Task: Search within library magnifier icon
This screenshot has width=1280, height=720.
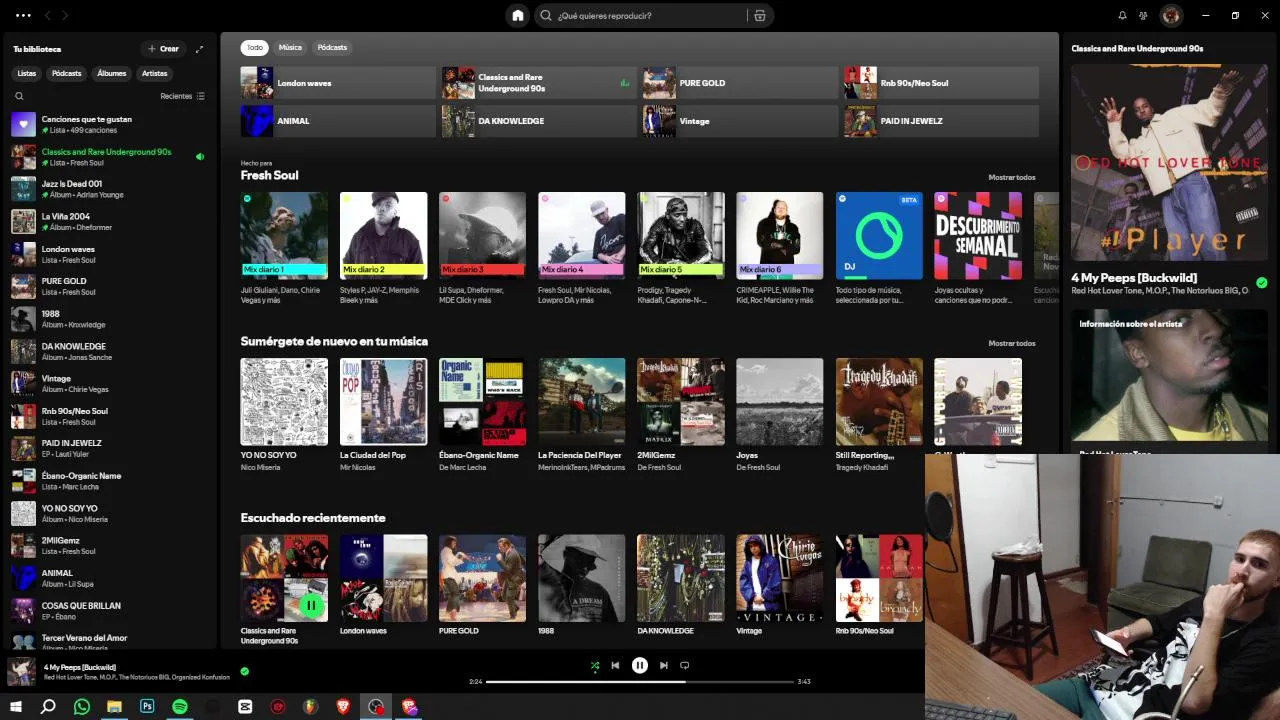Action: pos(19,96)
